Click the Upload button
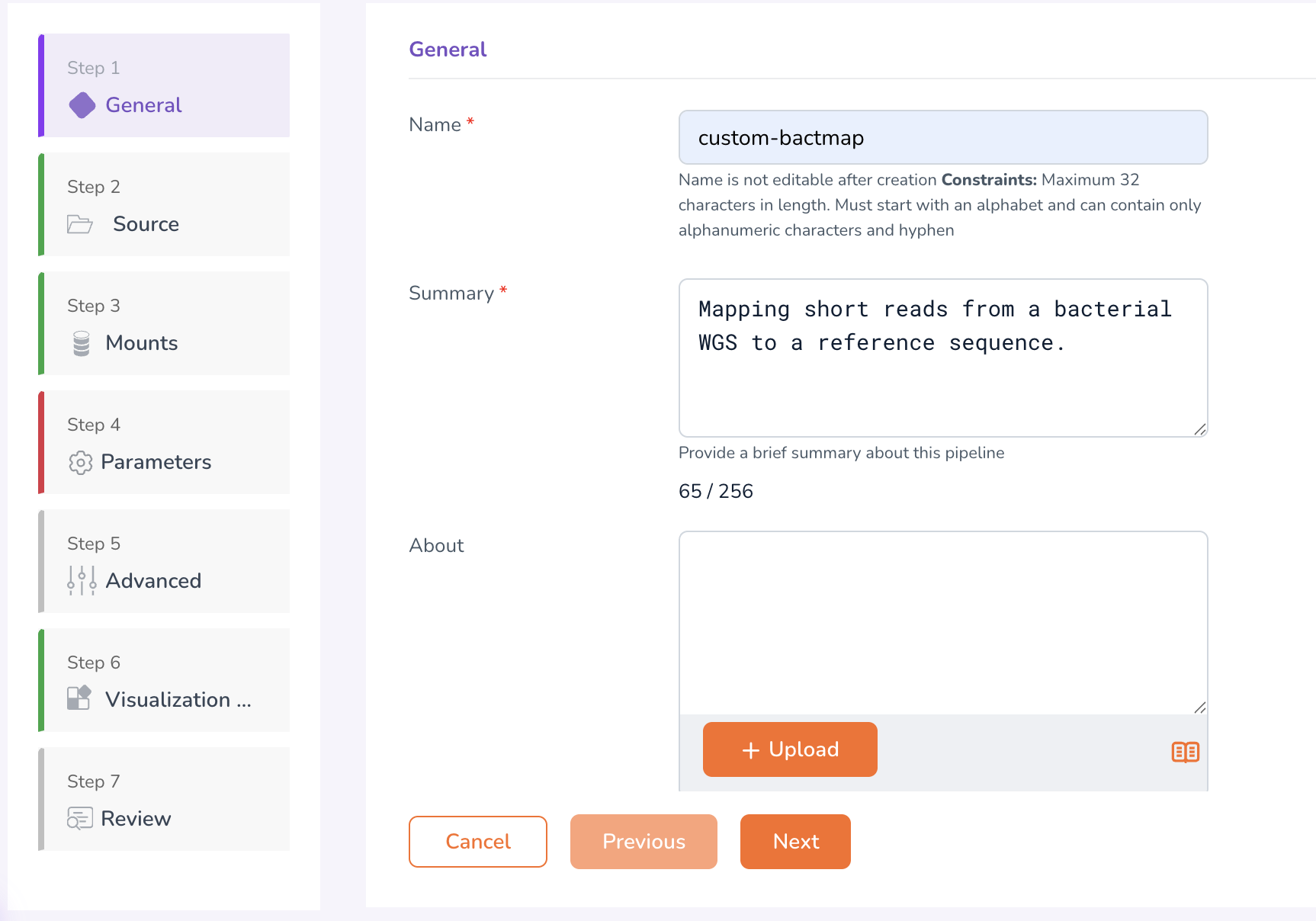This screenshot has width=1316, height=921. coord(790,749)
